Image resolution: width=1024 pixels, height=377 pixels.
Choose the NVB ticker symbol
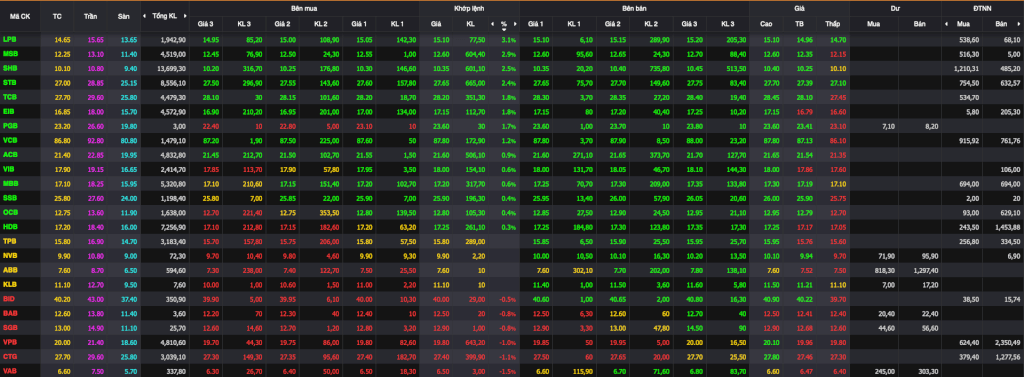coord(10,255)
